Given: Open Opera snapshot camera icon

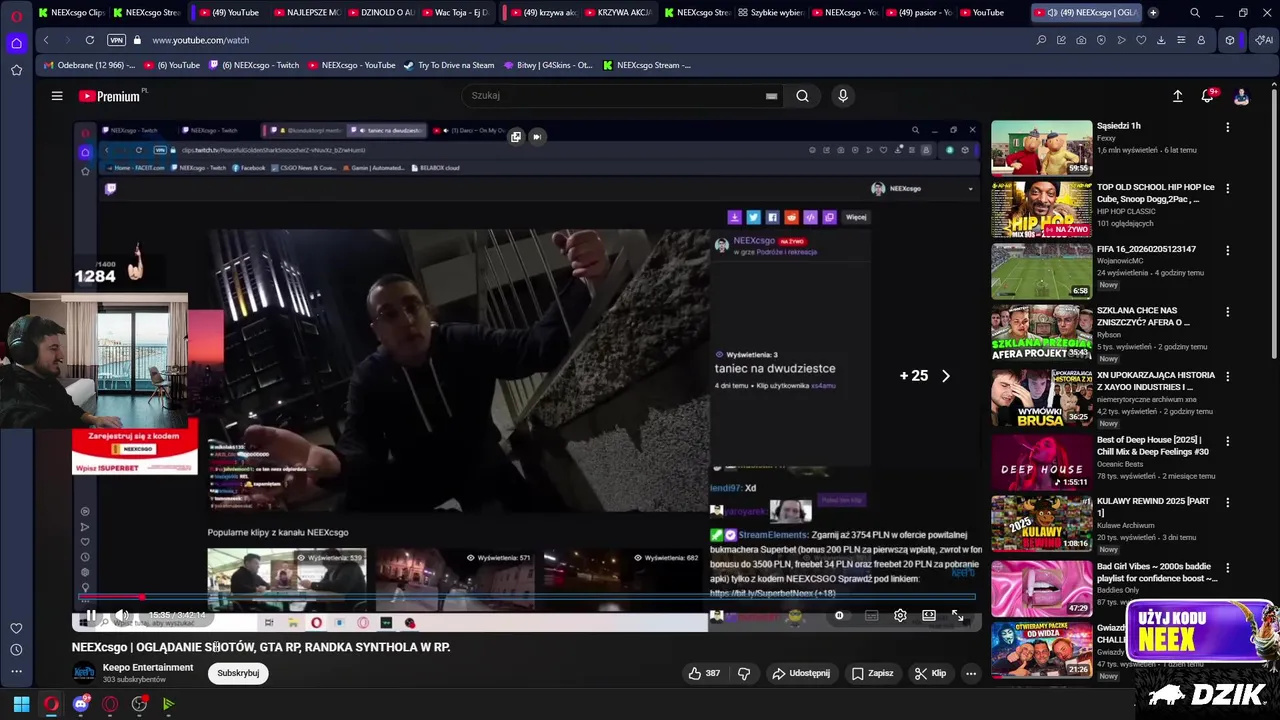Looking at the screenshot, I should (x=1081, y=40).
